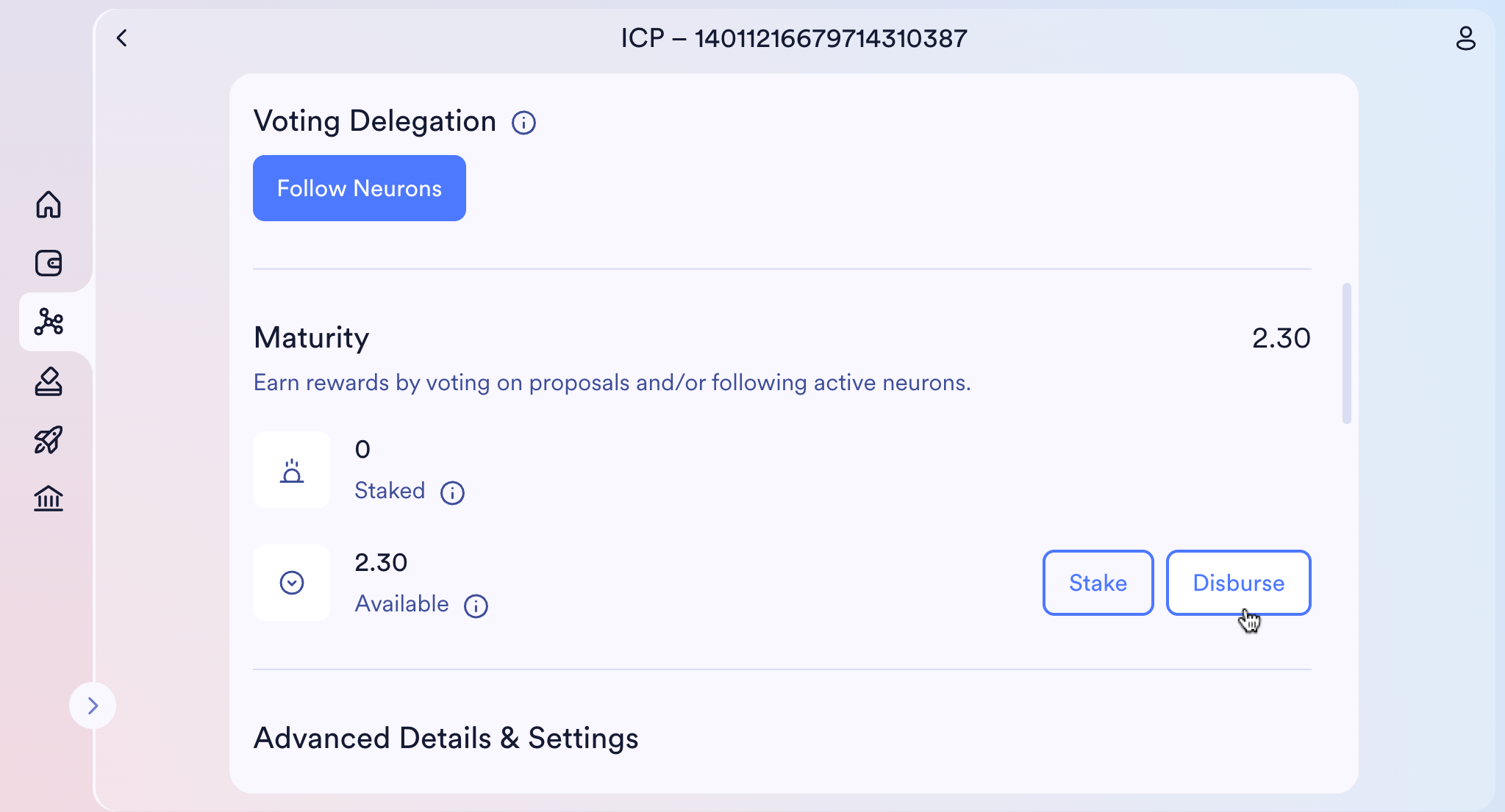Open the account profile icon
Image resolution: width=1505 pixels, height=812 pixels.
click(1467, 37)
